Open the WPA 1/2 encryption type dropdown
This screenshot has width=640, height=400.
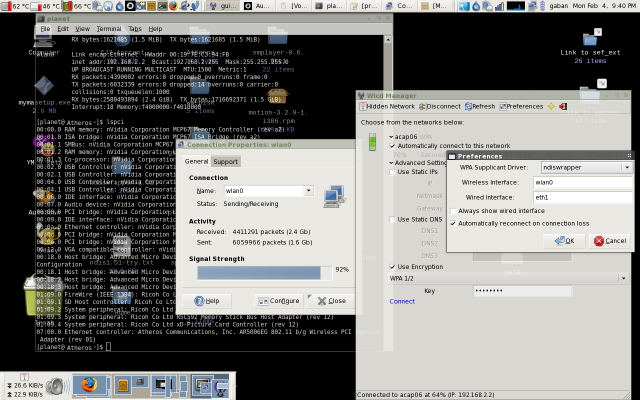pos(508,278)
